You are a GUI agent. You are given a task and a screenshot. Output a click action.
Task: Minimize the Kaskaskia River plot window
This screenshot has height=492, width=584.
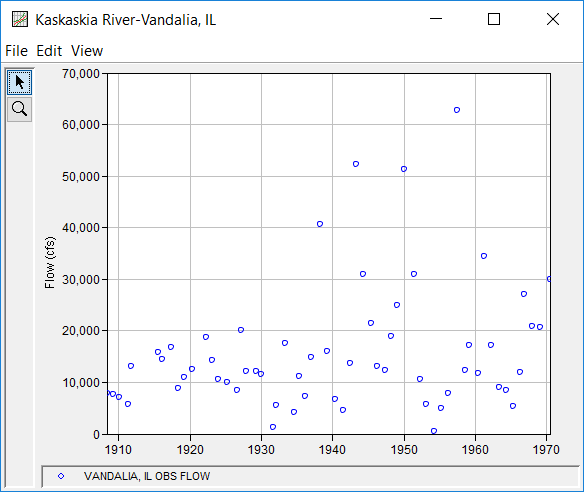436,19
